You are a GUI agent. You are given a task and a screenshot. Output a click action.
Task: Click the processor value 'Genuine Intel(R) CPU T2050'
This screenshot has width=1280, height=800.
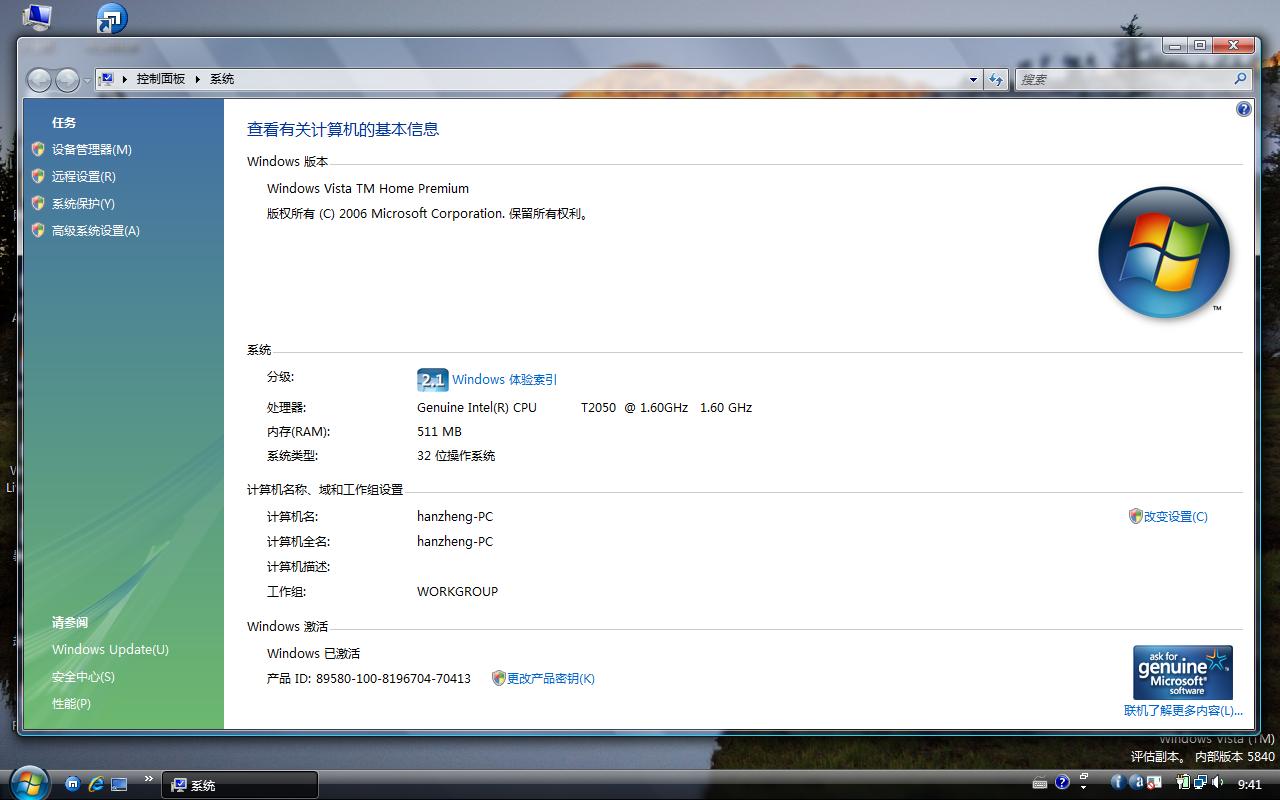[516, 408]
